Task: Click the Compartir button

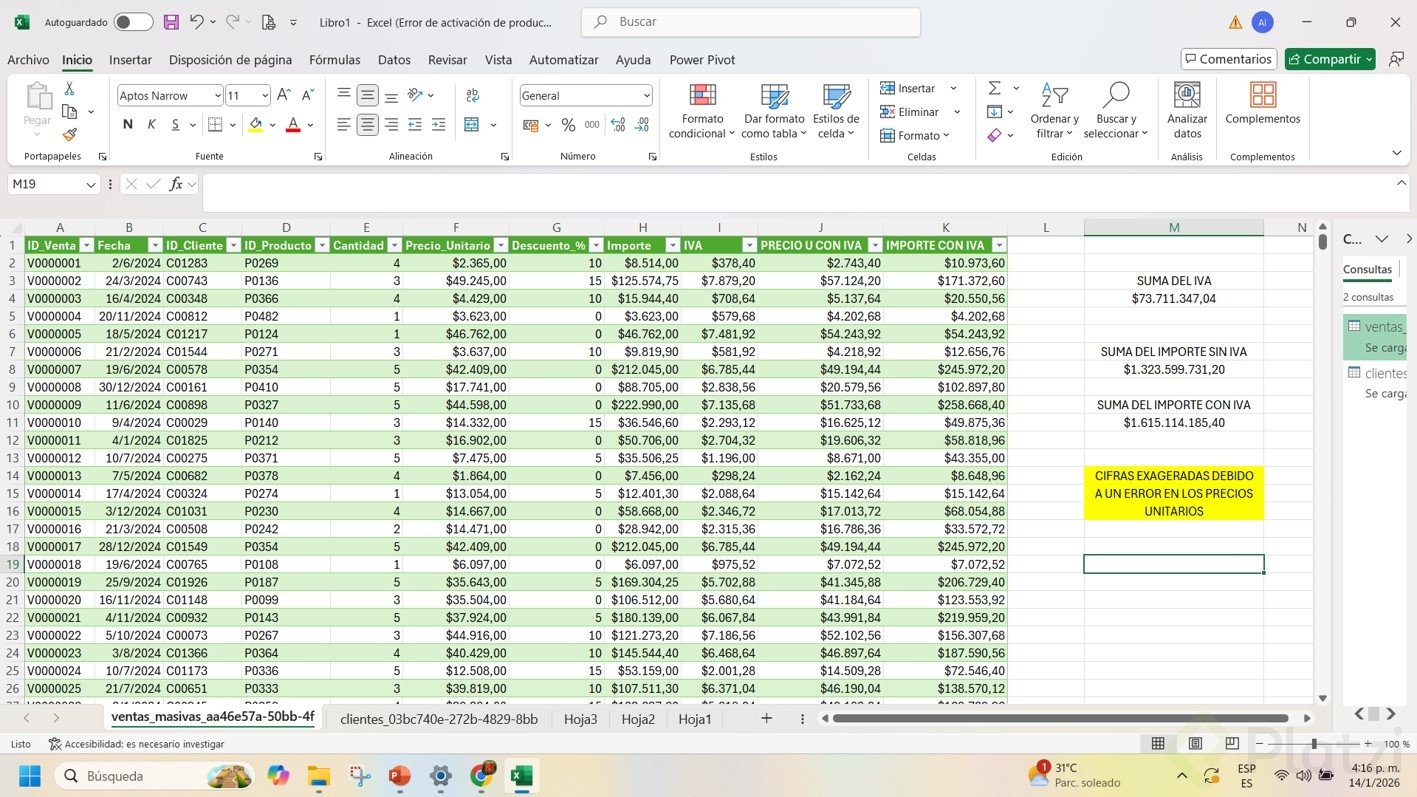Action: coord(1329,59)
